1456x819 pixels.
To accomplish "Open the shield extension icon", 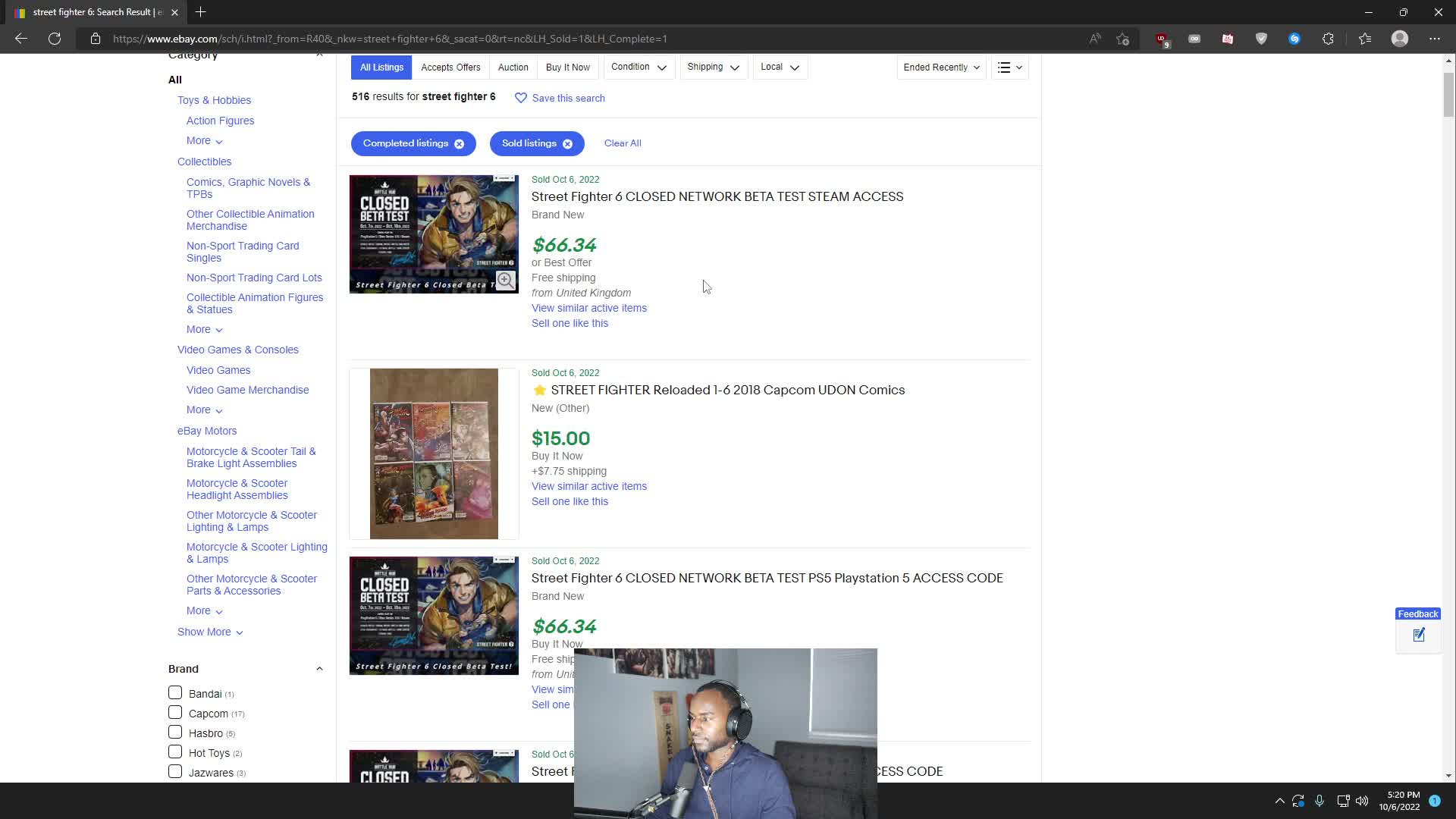I will point(1261,39).
